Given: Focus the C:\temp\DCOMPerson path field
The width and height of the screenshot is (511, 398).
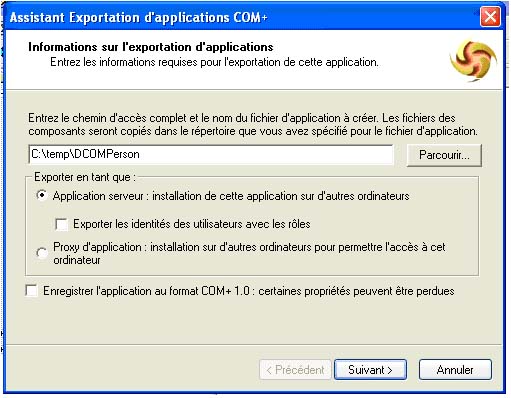Looking at the screenshot, I should pos(211,154).
